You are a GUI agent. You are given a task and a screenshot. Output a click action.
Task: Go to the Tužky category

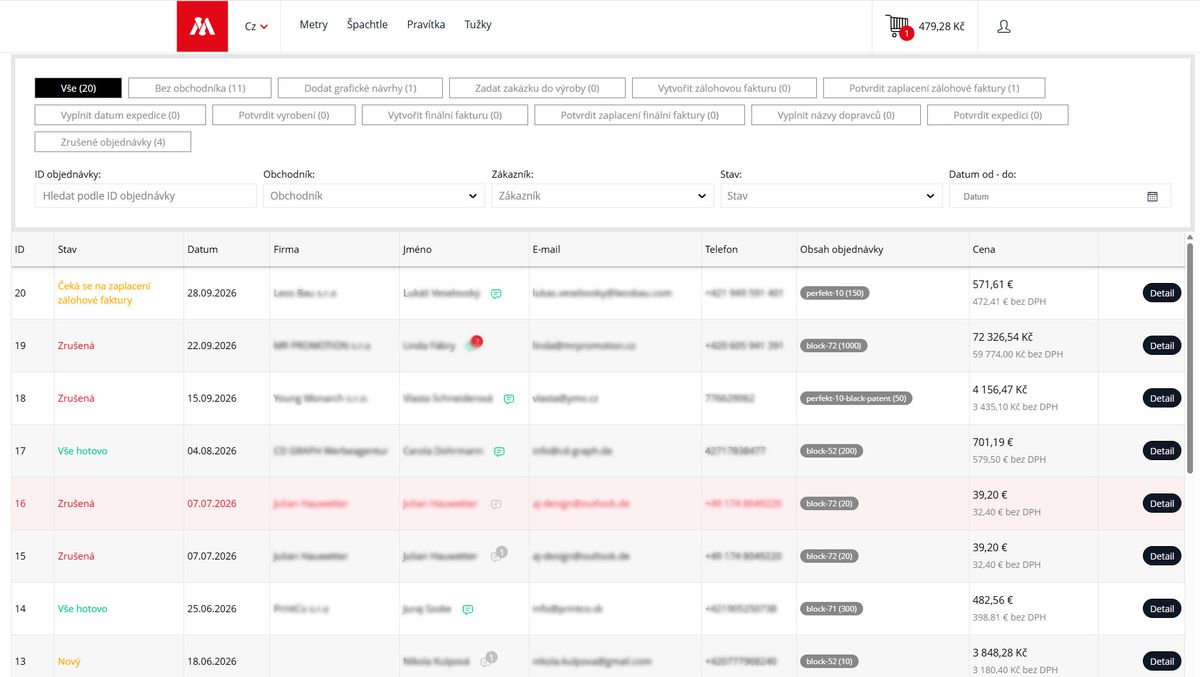[x=478, y=25]
